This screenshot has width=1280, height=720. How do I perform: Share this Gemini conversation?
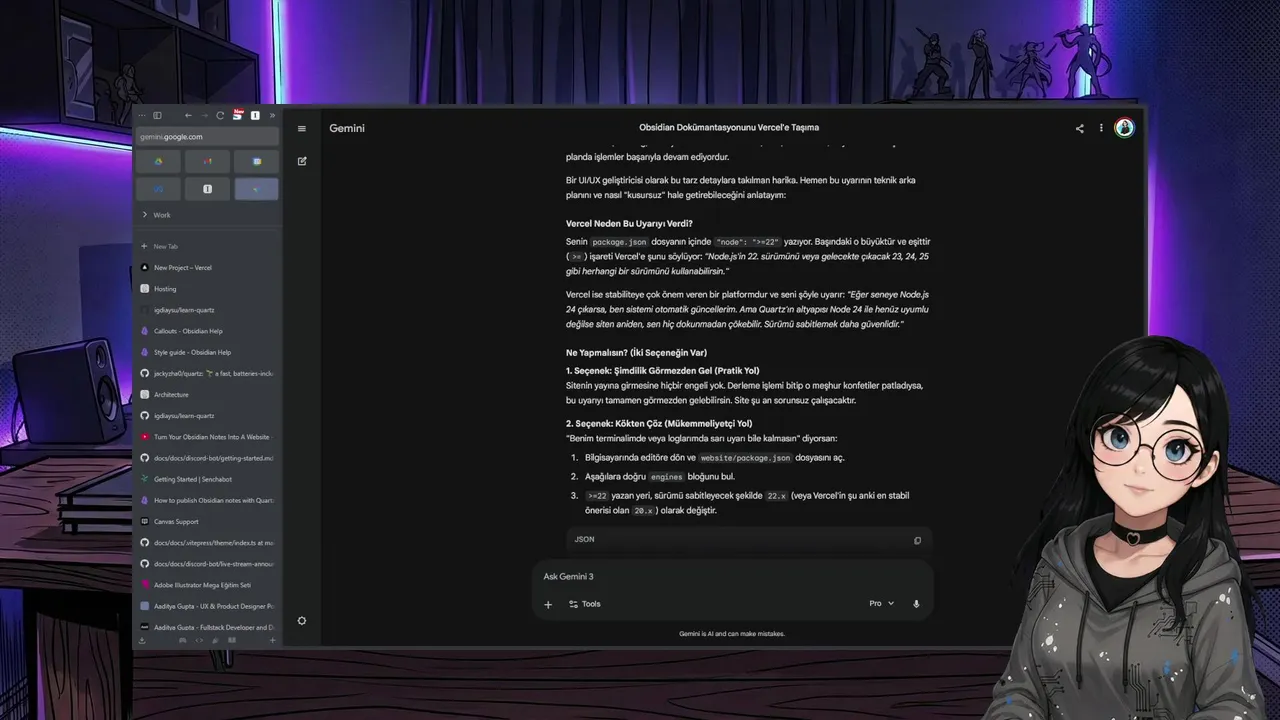1079,128
